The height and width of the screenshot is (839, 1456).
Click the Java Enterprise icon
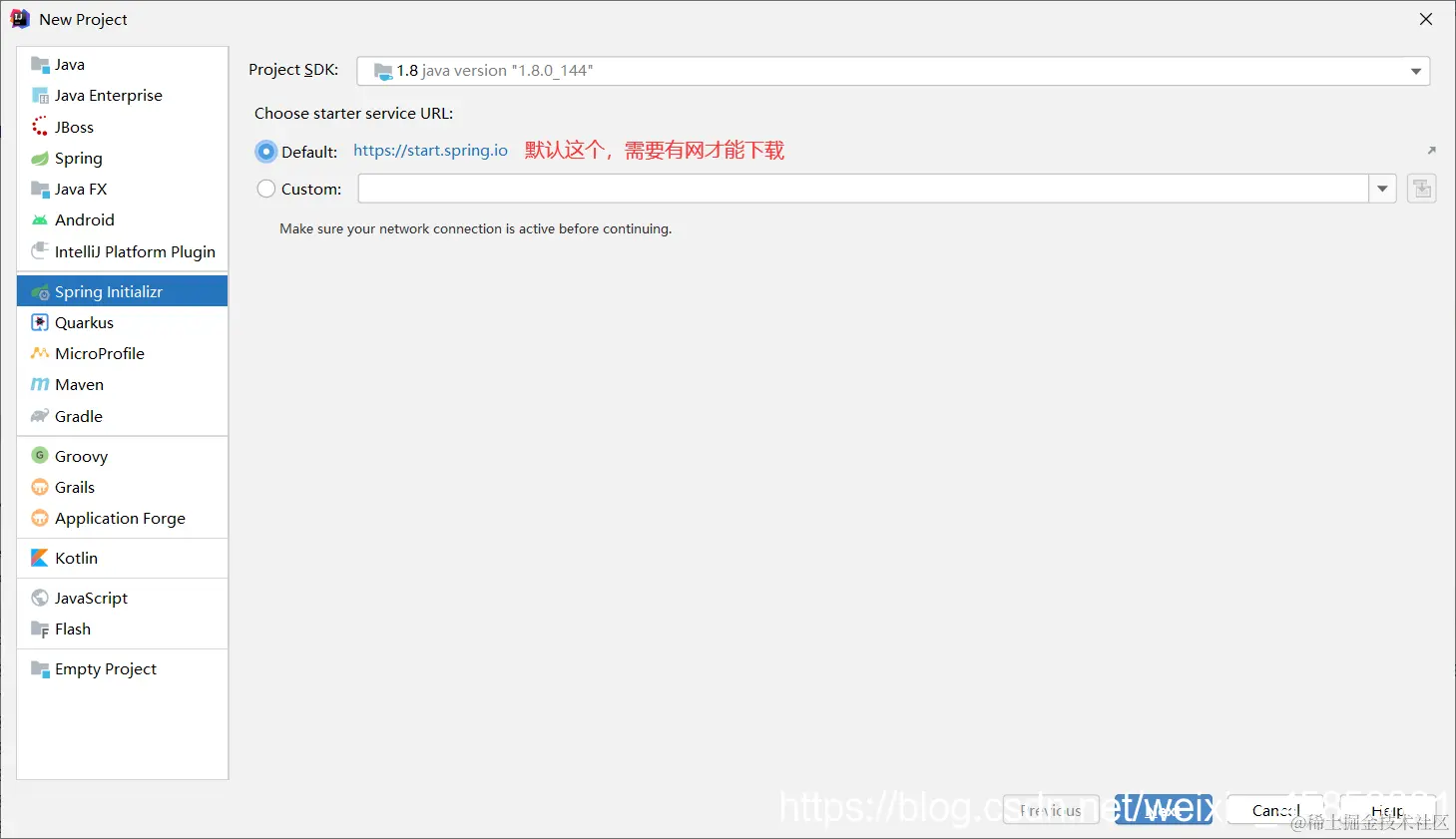click(x=40, y=96)
